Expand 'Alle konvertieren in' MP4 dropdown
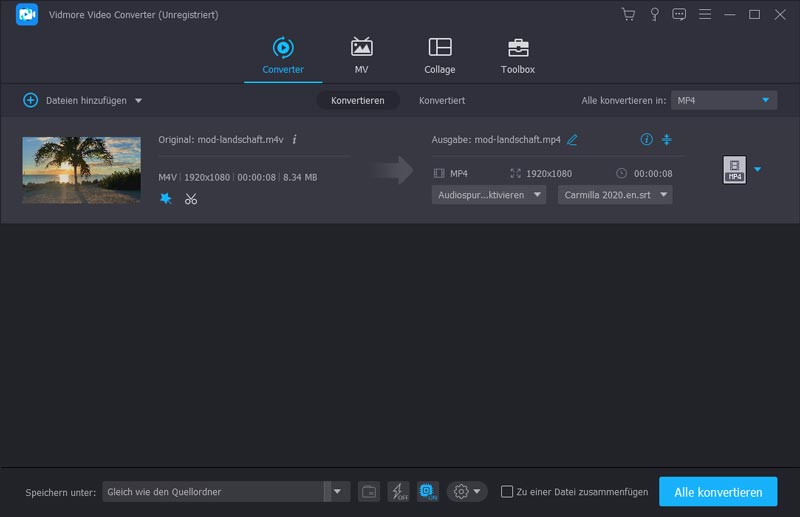This screenshot has height=517, width=800. [723, 100]
